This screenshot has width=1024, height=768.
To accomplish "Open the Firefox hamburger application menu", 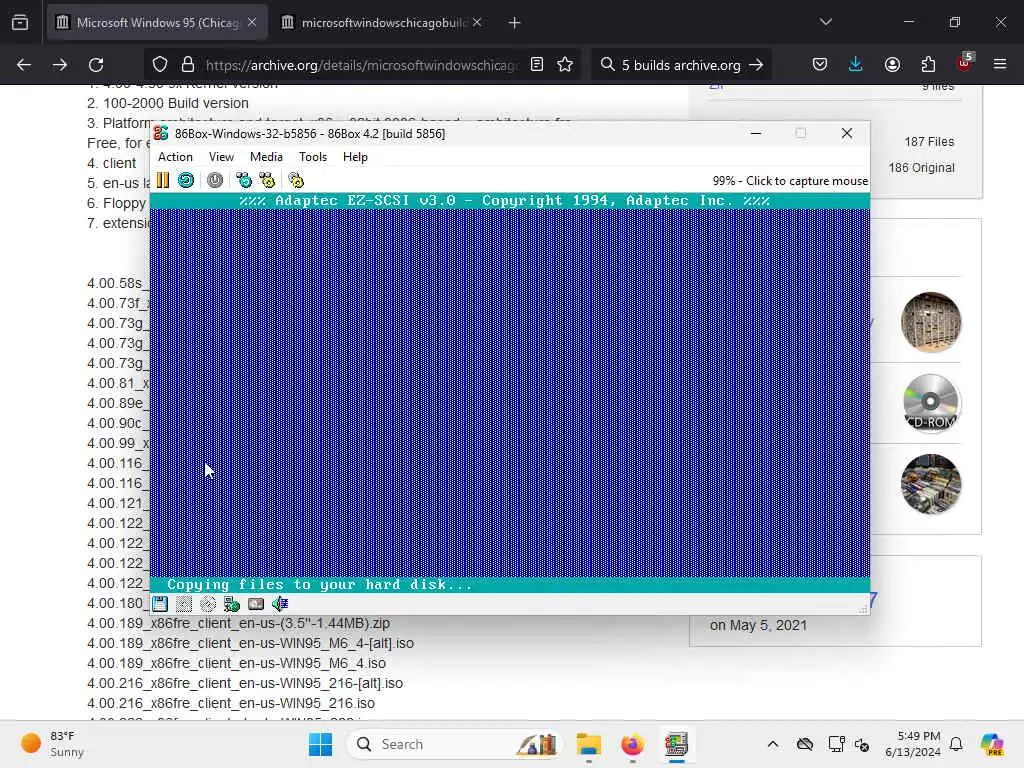I will point(1000,65).
